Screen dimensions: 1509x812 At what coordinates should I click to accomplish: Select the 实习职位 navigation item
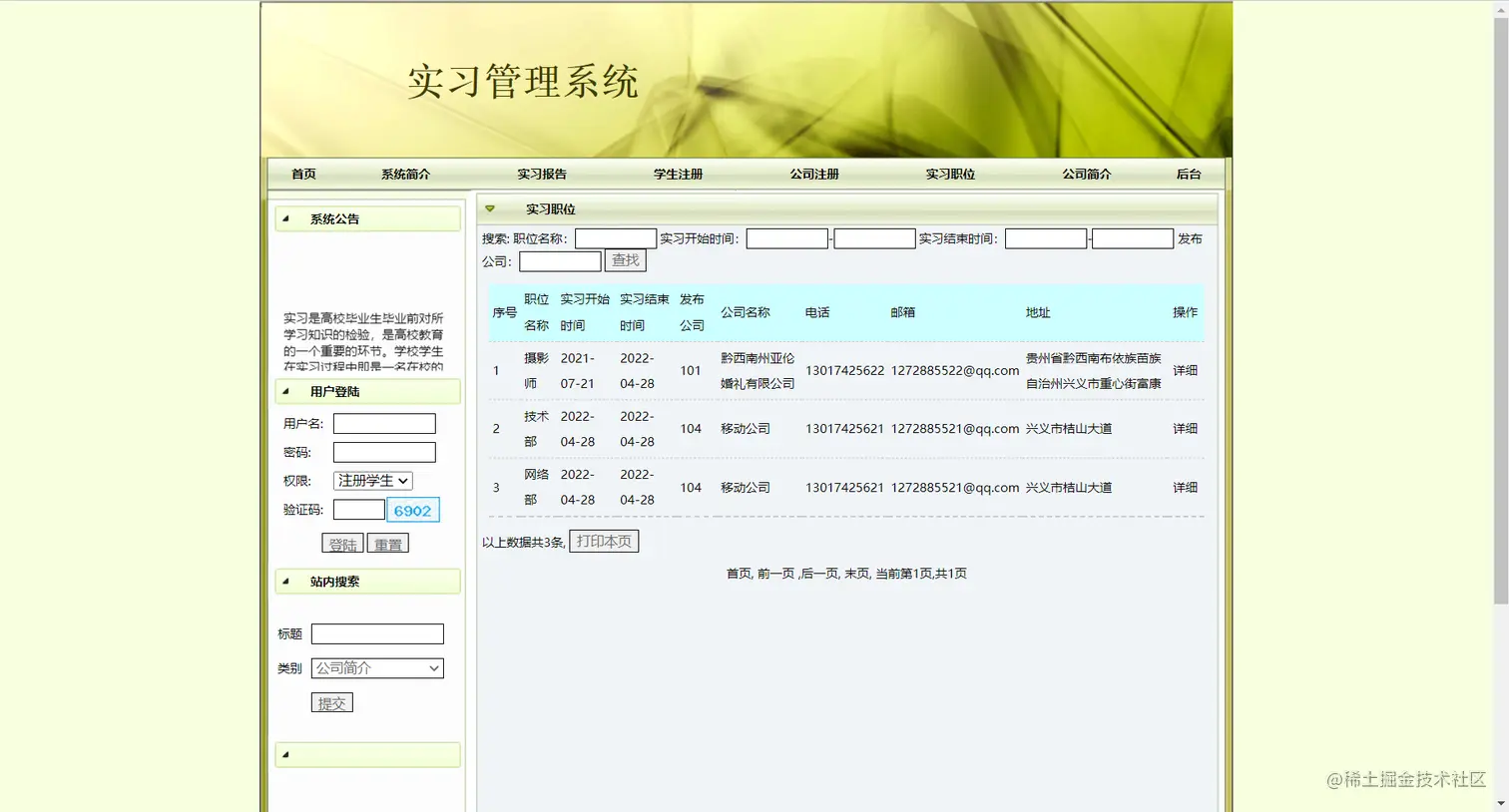tap(950, 174)
